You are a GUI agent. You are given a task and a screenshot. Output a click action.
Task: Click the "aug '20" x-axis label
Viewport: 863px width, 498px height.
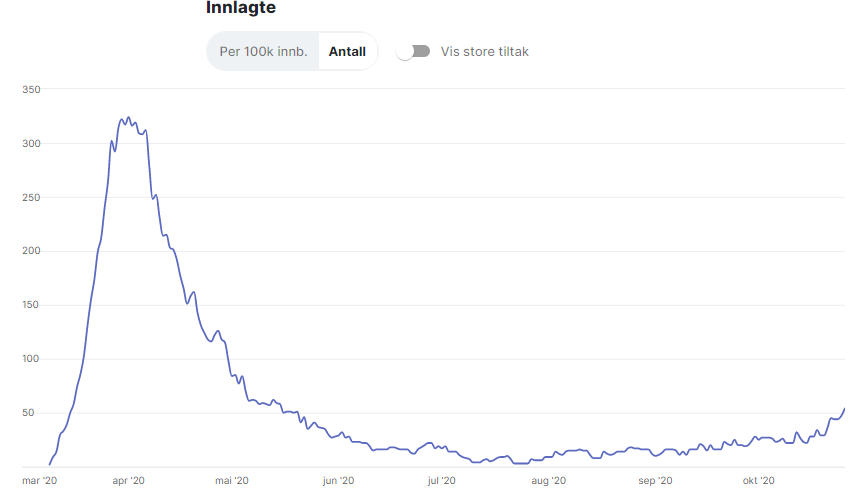click(548, 481)
